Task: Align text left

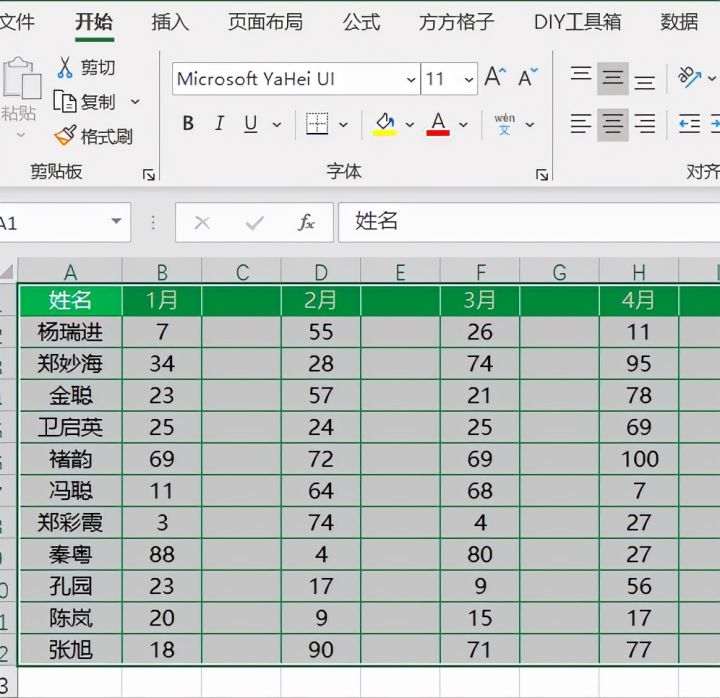Action: click(x=581, y=124)
